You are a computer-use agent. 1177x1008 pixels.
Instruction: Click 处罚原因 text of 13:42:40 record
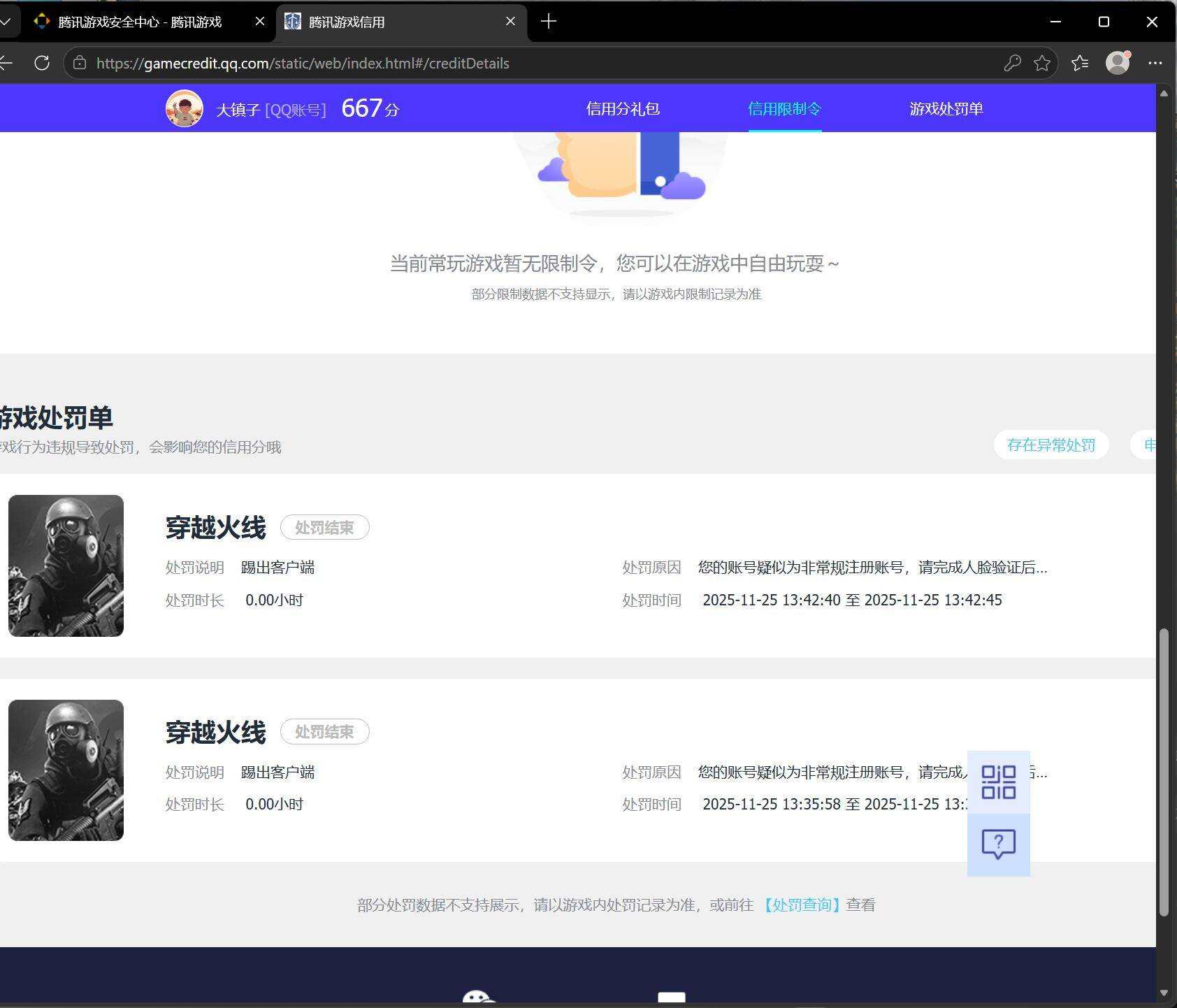point(872,568)
